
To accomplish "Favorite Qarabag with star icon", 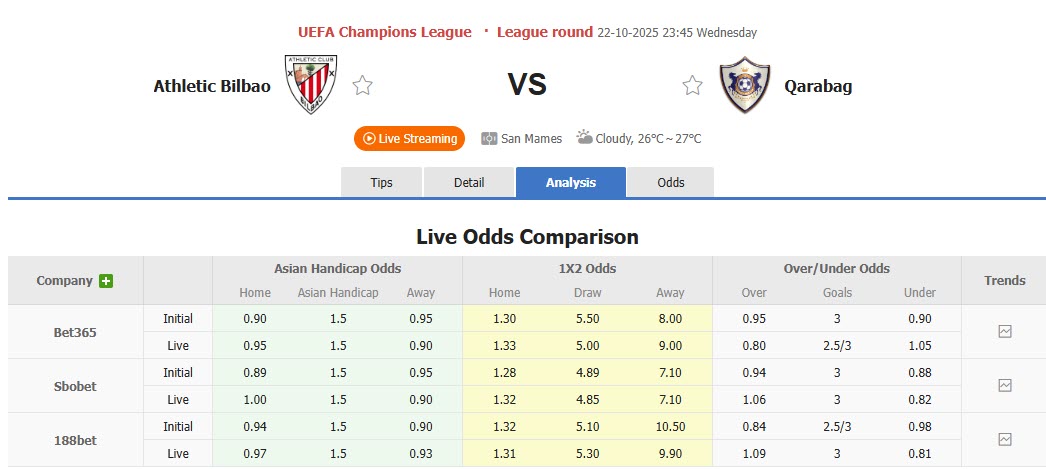I will click(x=692, y=86).
